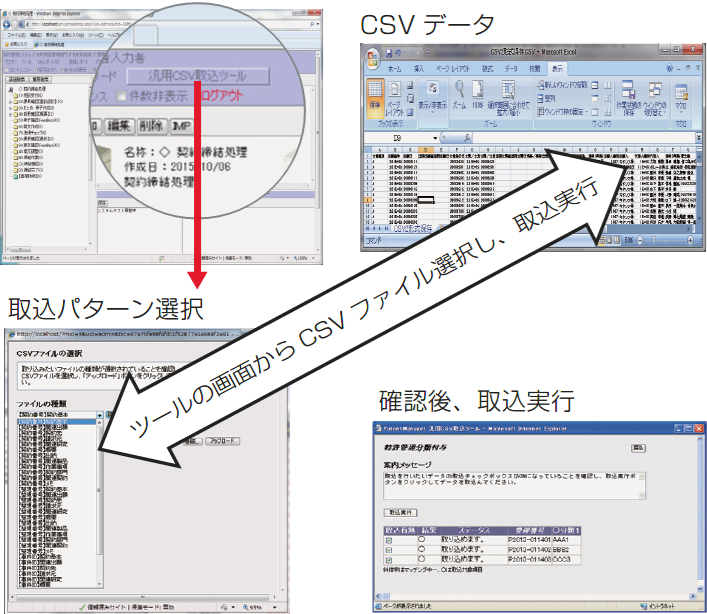This screenshot has height=614, width=707.
Task: Switch to the データ tab in Excel
Action: (x=510, y=69)
